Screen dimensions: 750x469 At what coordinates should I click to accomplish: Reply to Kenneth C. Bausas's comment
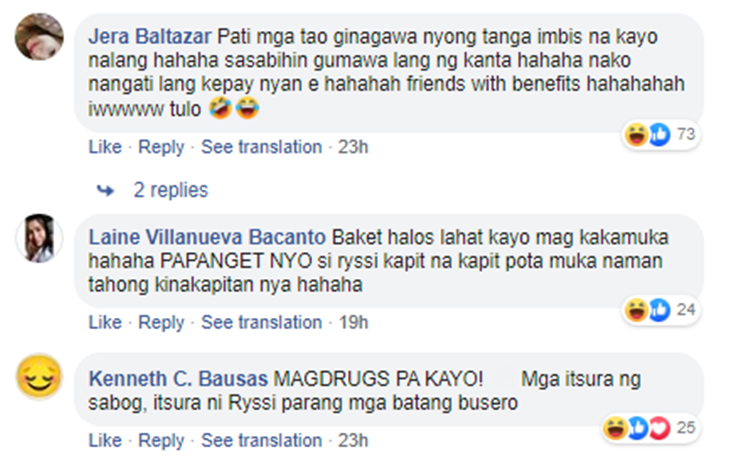click(161, 440)
